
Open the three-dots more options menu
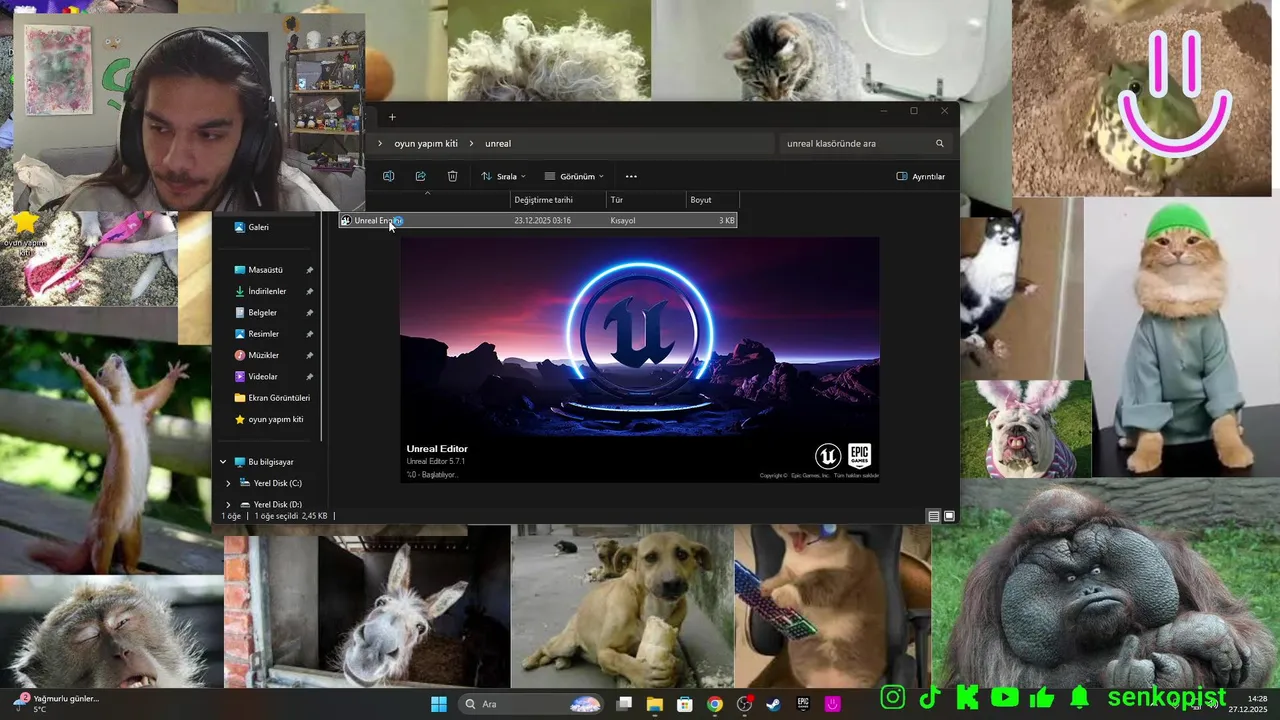coord(631,176)
